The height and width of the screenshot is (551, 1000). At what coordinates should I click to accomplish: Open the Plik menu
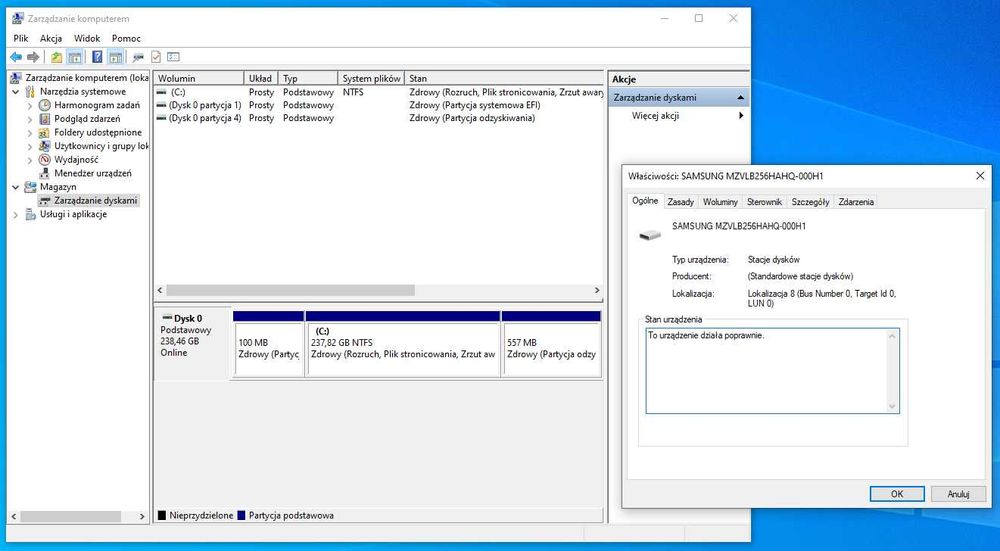tap(21, 38)
